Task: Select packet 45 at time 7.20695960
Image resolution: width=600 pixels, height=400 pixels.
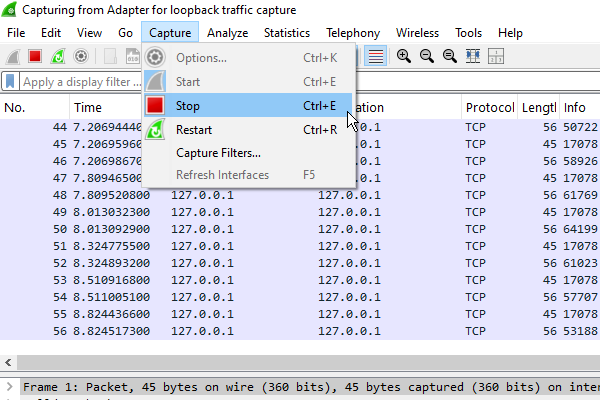Action: pyautogui.click(x=300, y=144)
